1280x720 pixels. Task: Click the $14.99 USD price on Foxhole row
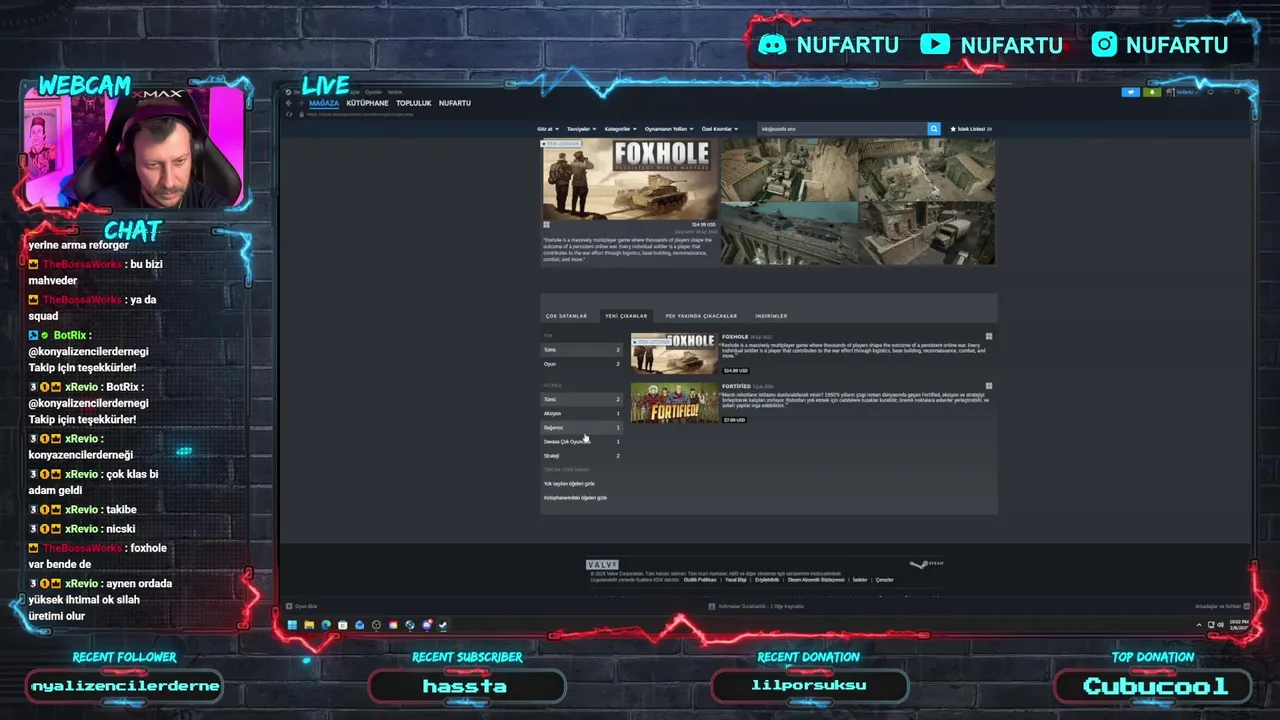pyautogui.click(x=735, y=370)
